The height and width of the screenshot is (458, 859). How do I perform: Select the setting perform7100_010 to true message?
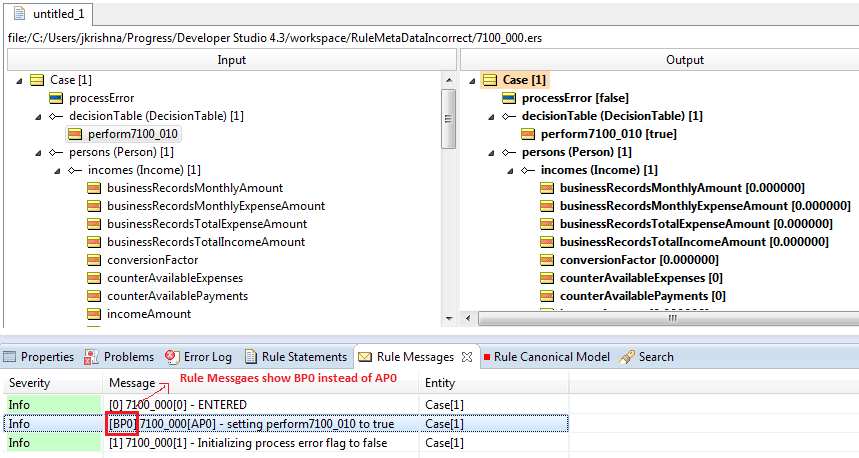(x=286, y=424)
